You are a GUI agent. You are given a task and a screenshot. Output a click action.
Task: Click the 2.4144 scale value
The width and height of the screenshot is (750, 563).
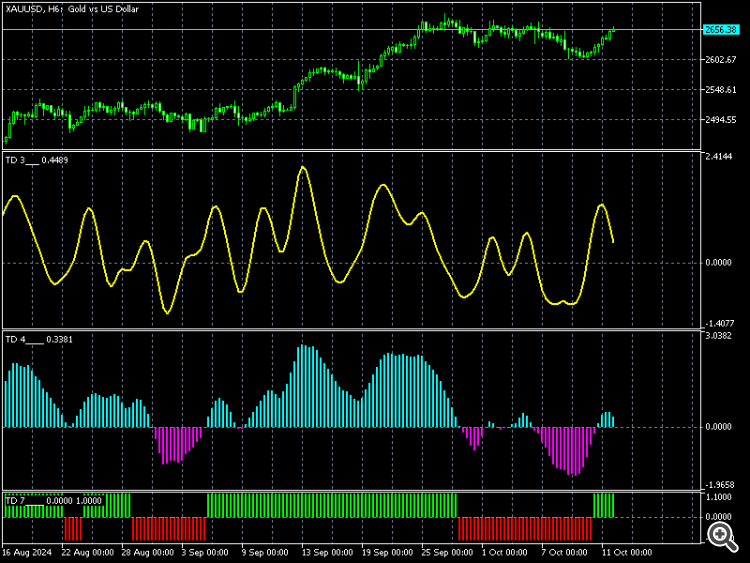pyautogui.click(x=718, y=156)
